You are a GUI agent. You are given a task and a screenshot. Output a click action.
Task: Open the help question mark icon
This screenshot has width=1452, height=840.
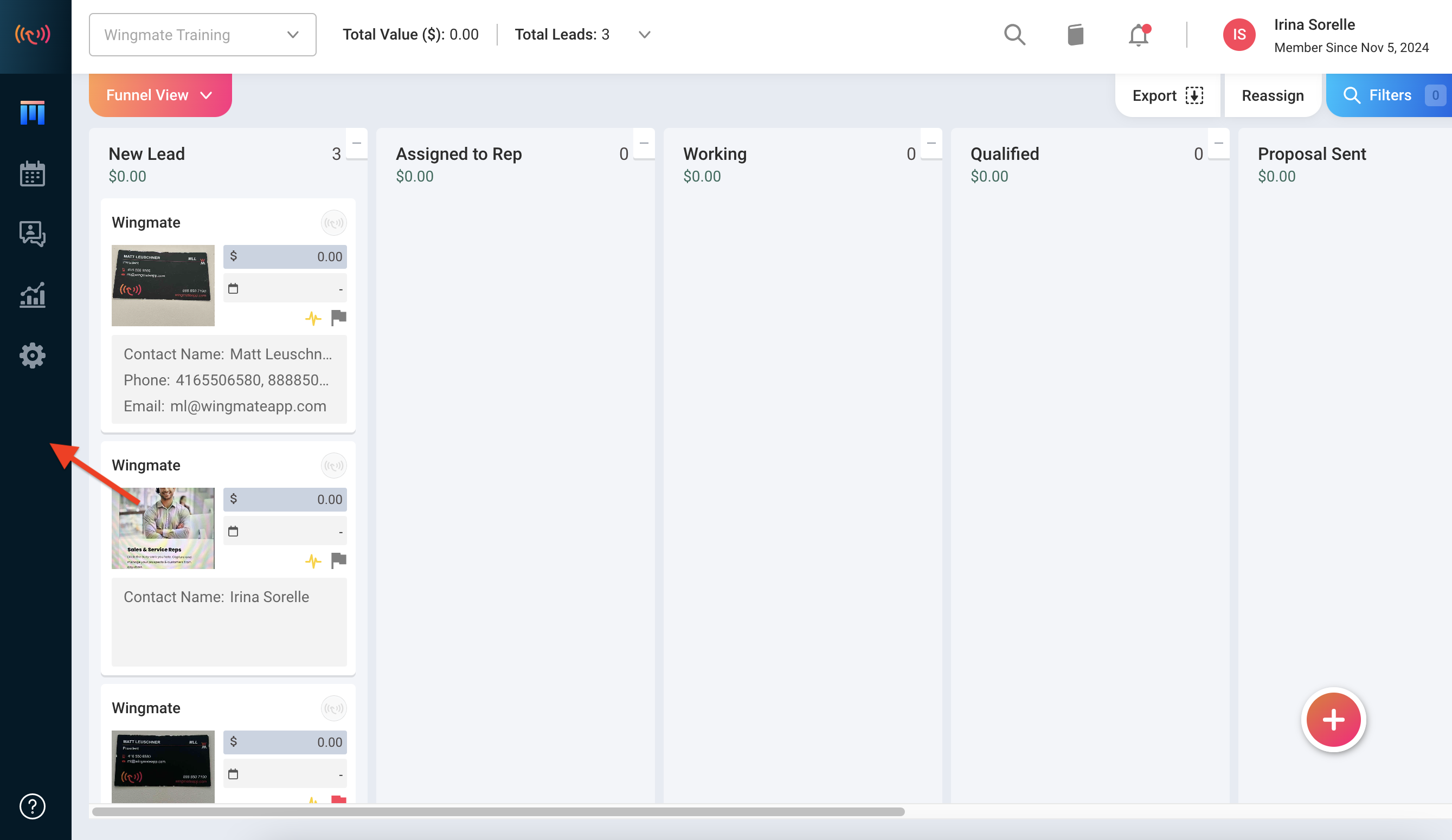pyautogui.click(x=33, y=806)
